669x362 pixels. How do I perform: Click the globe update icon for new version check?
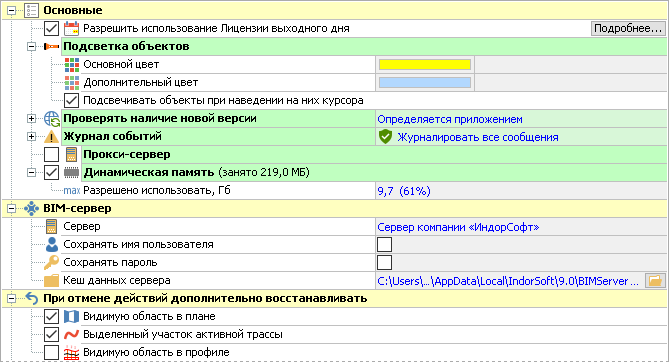52,119
